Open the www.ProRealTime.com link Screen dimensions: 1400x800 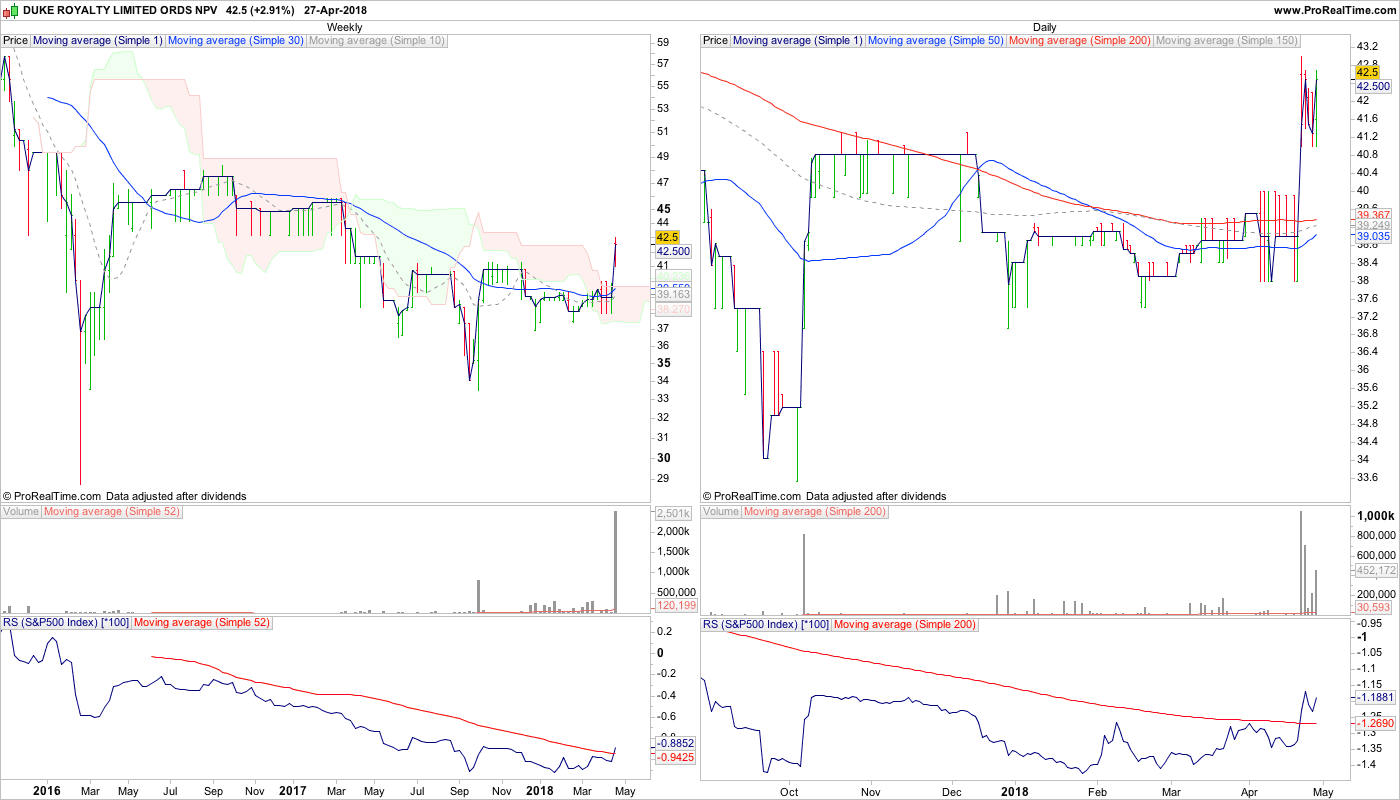click(1334, 10)
